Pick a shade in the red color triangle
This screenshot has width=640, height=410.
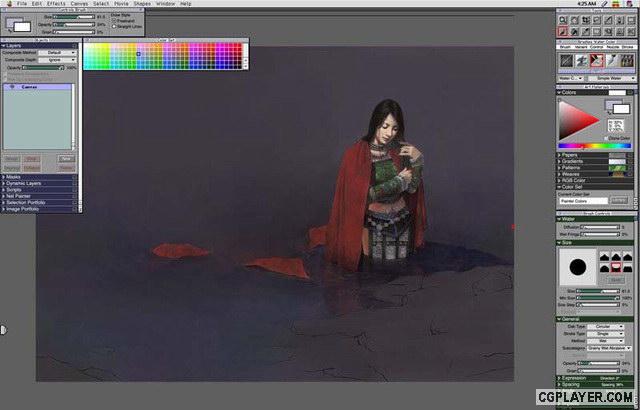click(576, 120)
